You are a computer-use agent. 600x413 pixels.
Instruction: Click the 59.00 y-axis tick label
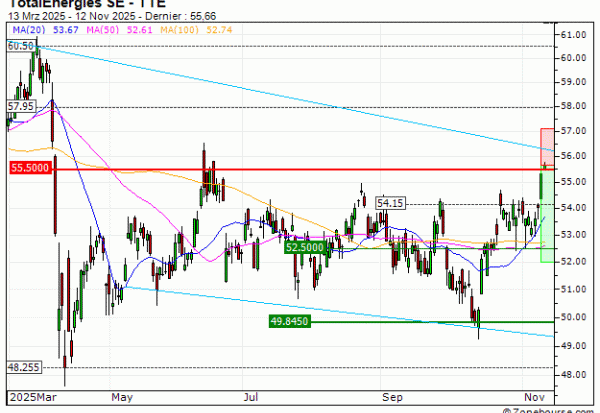[x=573, y=82]
